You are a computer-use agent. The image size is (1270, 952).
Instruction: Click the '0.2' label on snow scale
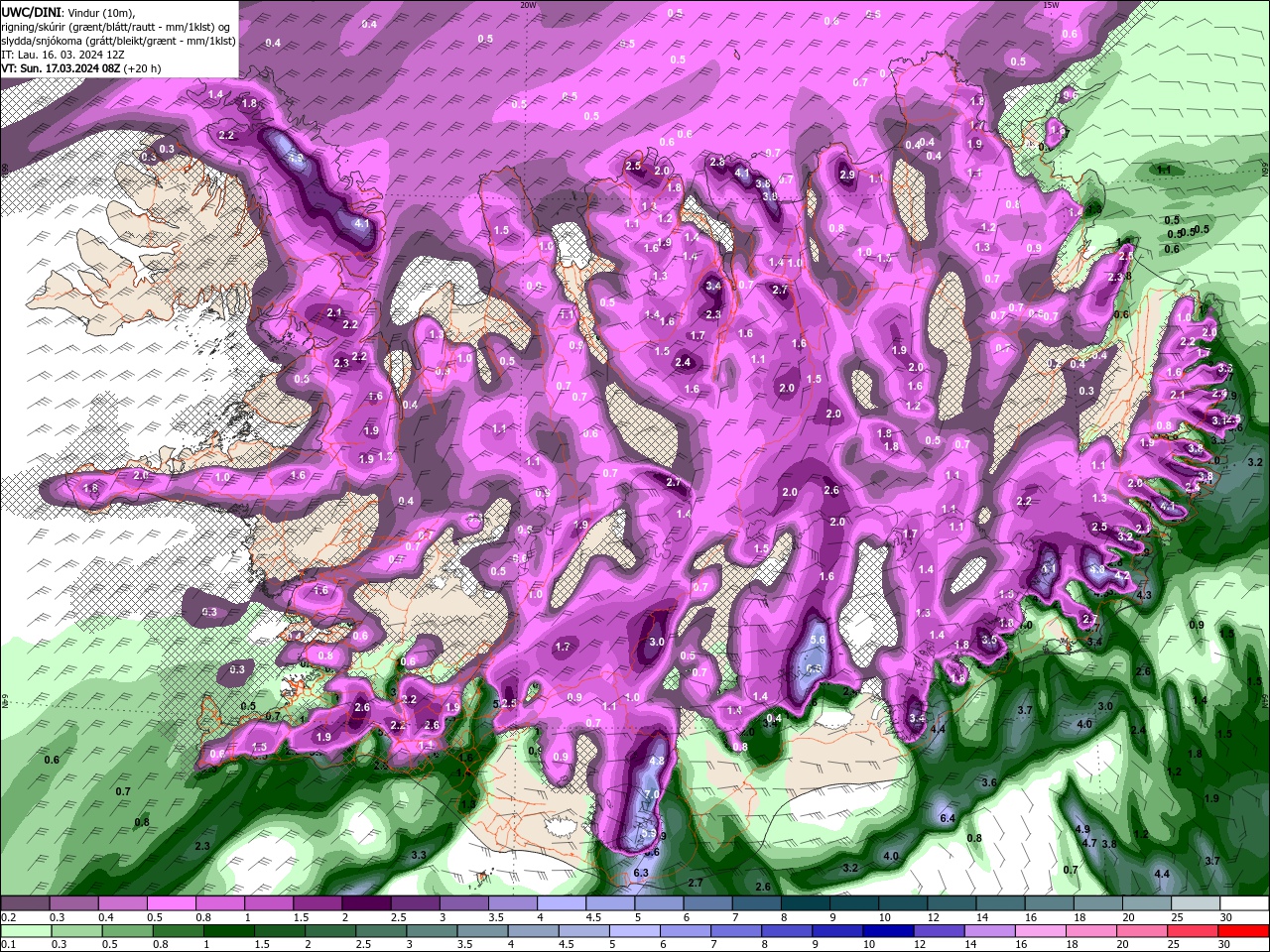pyautogui.click(x=8, y=917)
